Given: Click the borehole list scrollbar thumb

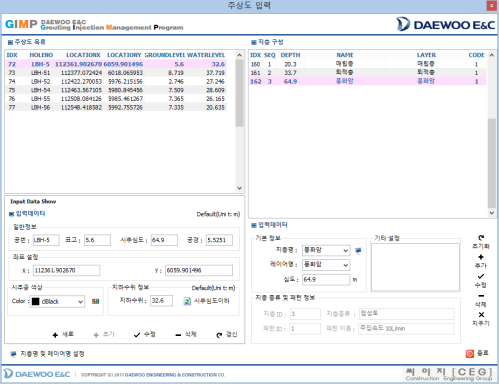Looking at the screenshot, I should 239,93.
